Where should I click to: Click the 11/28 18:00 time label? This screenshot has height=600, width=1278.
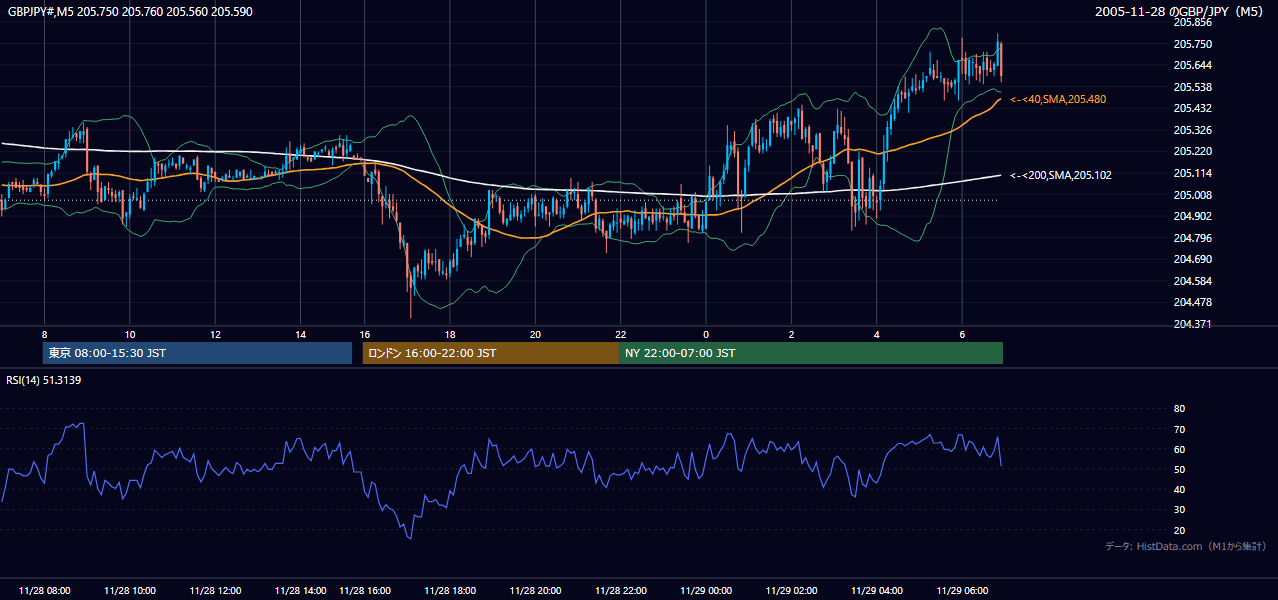pos(450,590)
